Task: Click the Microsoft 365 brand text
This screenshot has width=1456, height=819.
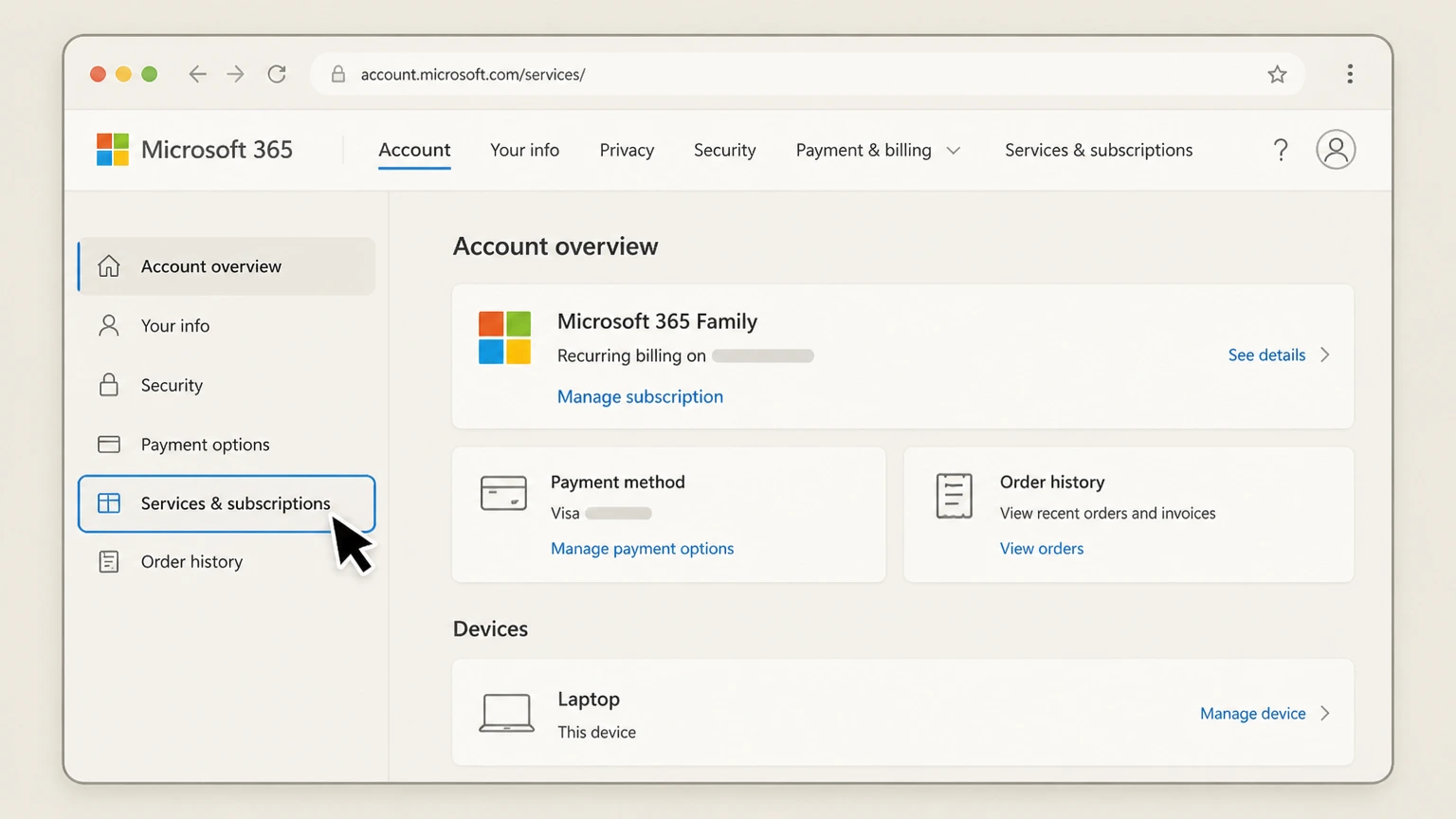Action: pos(216,150)
